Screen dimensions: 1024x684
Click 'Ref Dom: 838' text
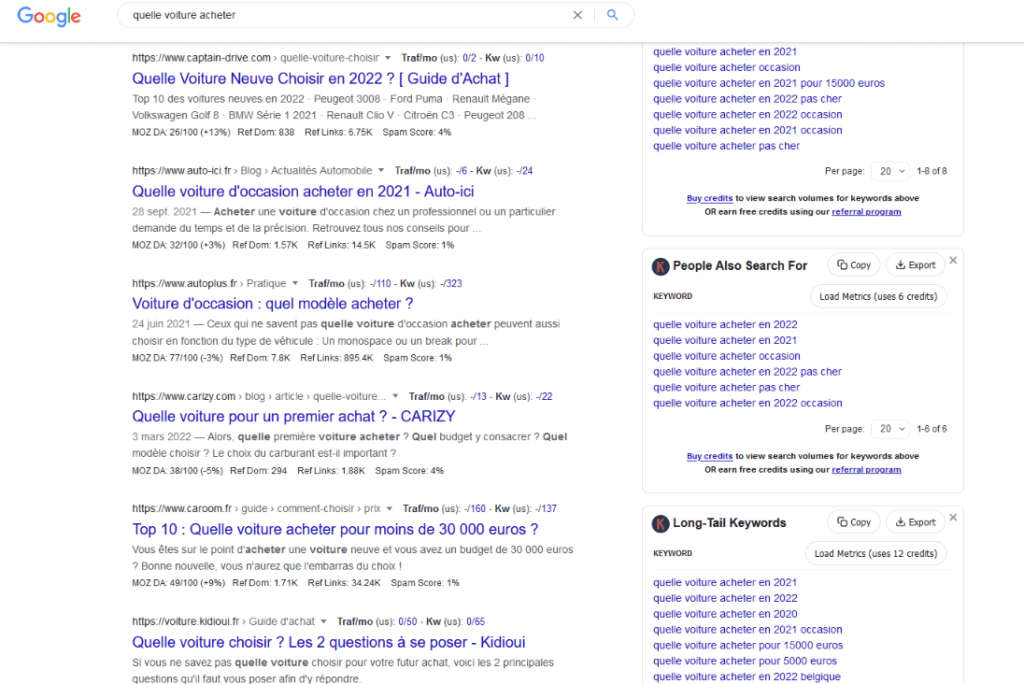click(266, 132)
